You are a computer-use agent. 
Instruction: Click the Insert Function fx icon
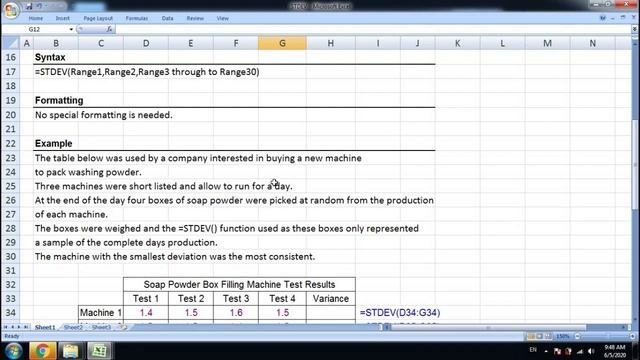(109, 29)
